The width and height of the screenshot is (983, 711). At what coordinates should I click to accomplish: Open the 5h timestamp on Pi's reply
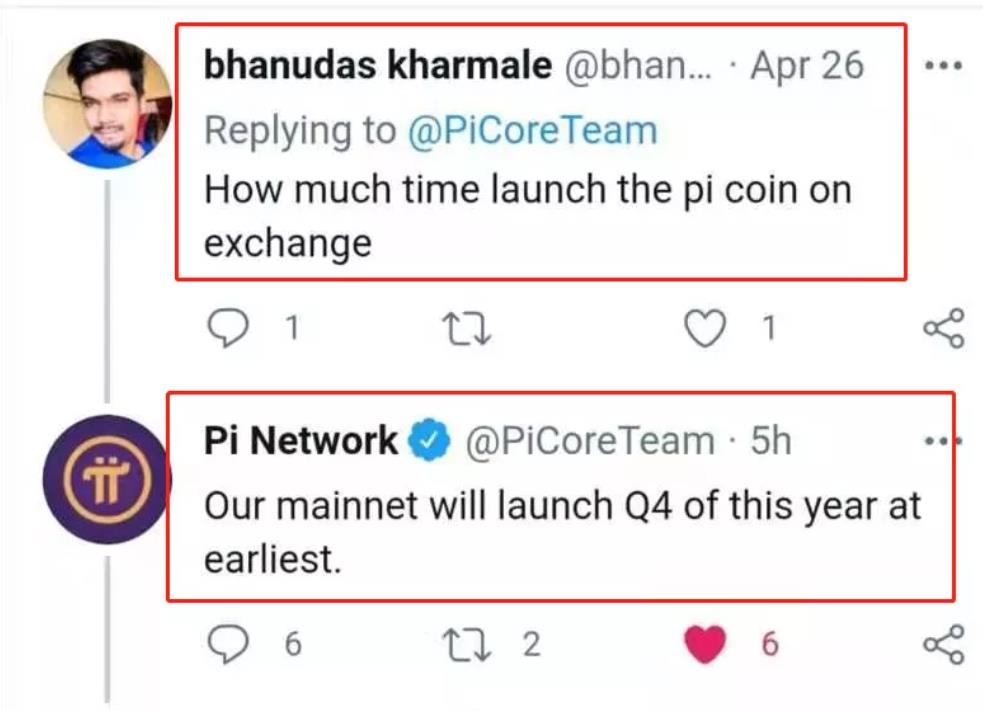point(771,441)
